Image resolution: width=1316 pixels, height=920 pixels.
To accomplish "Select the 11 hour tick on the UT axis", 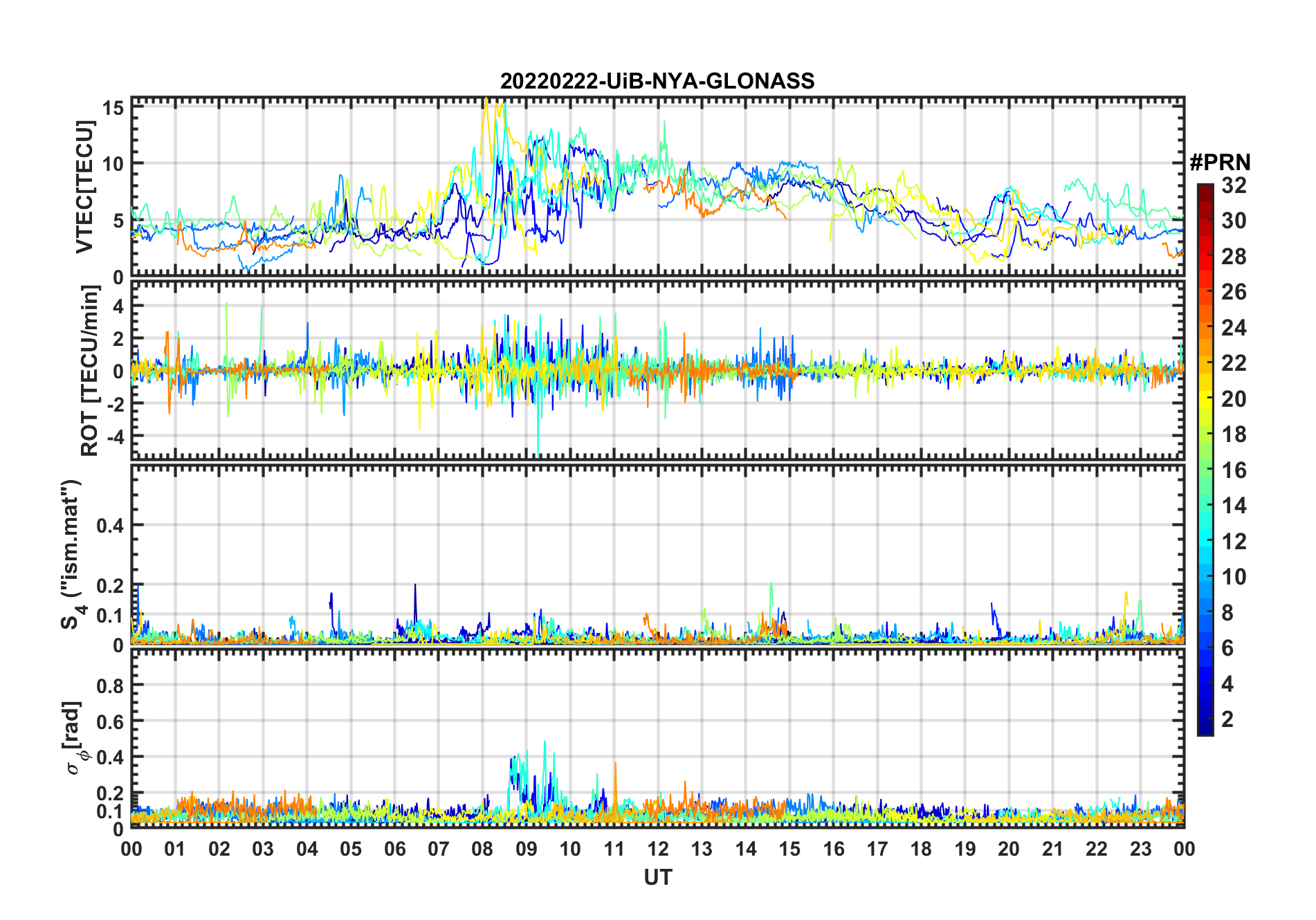I will (x=614, y=849).
